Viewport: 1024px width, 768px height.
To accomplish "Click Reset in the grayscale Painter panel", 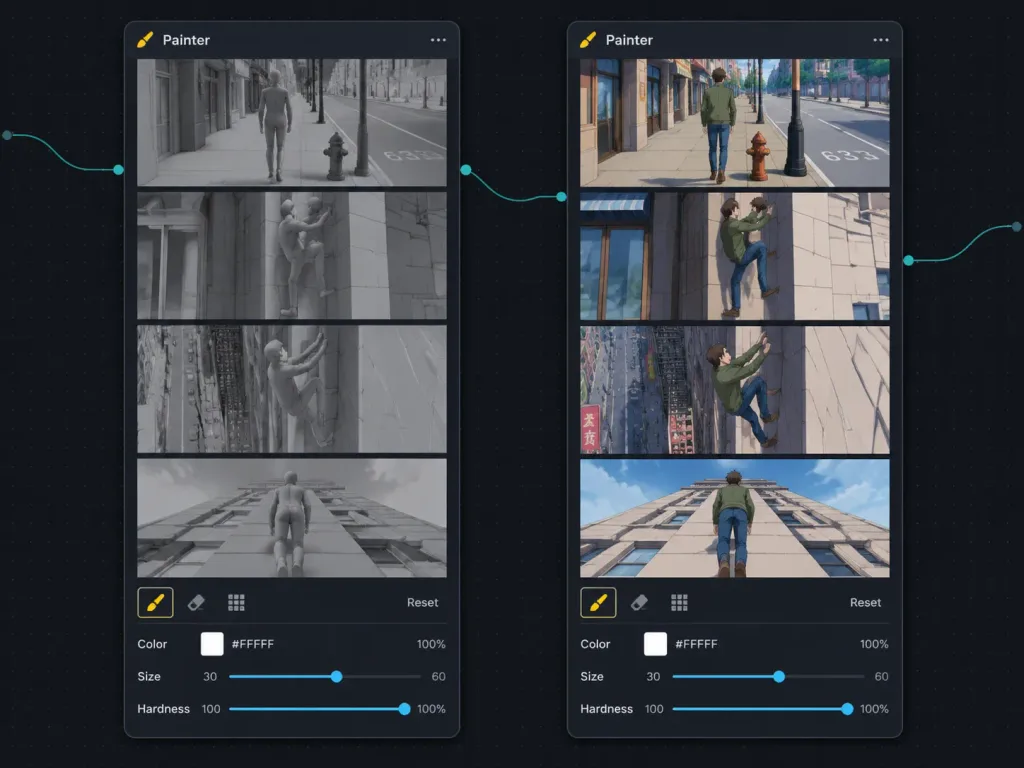I will click(x=423, y=602).
